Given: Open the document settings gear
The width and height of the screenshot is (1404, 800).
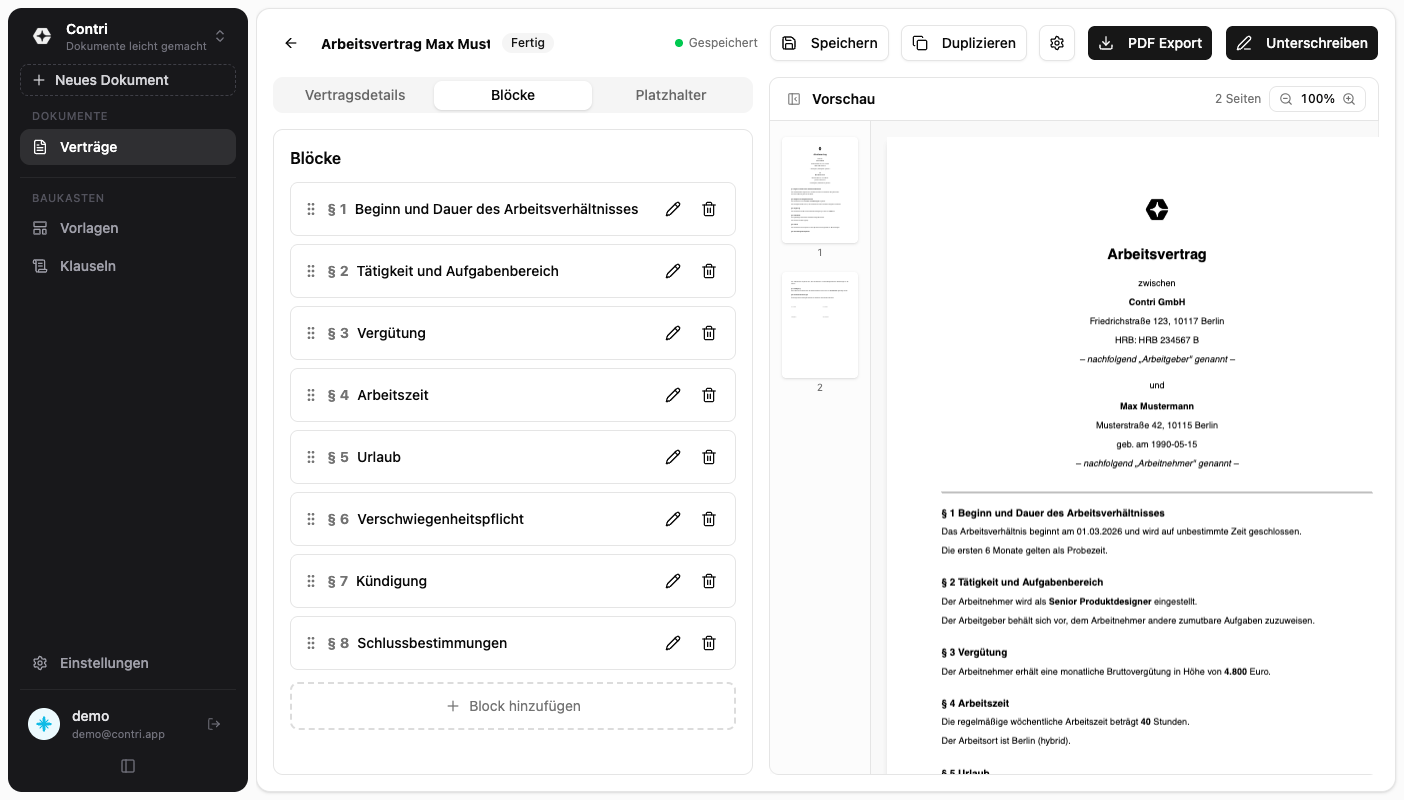Looking at the screenshot, I should 1057,43.
